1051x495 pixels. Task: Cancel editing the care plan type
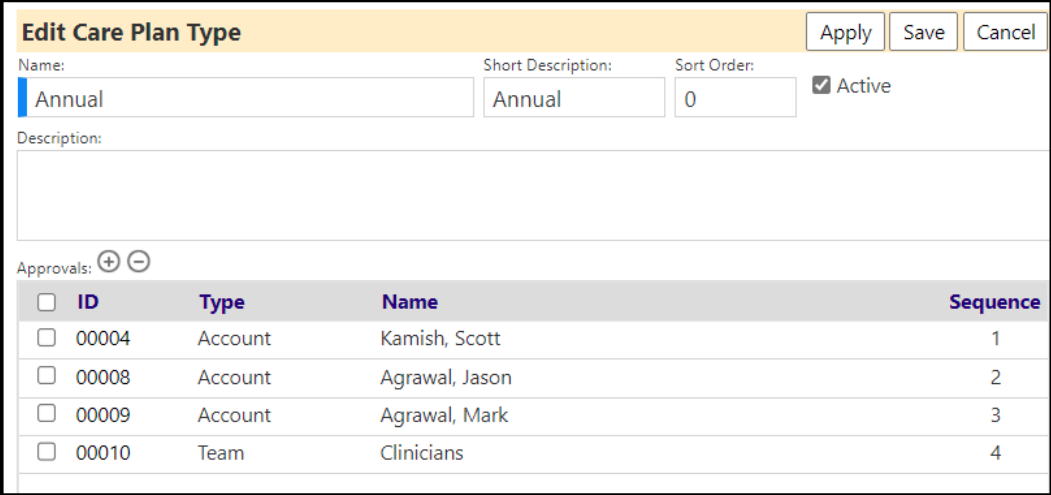pyautogui.click(x=1006, y=32)
